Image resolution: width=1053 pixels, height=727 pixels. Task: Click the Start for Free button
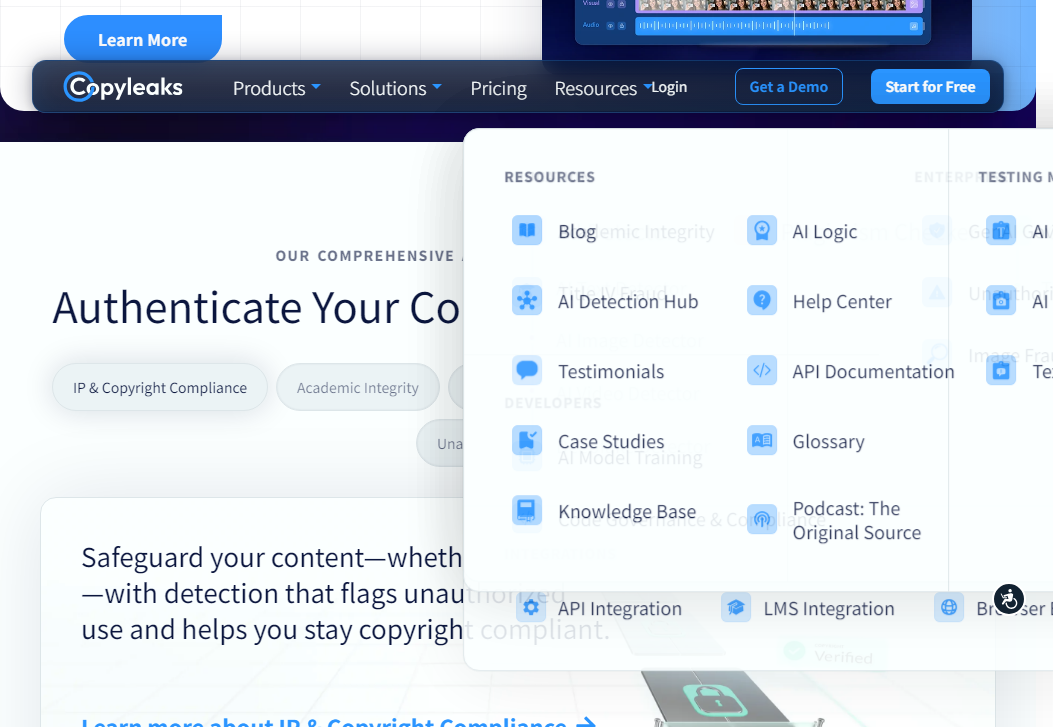coord(930,87)
